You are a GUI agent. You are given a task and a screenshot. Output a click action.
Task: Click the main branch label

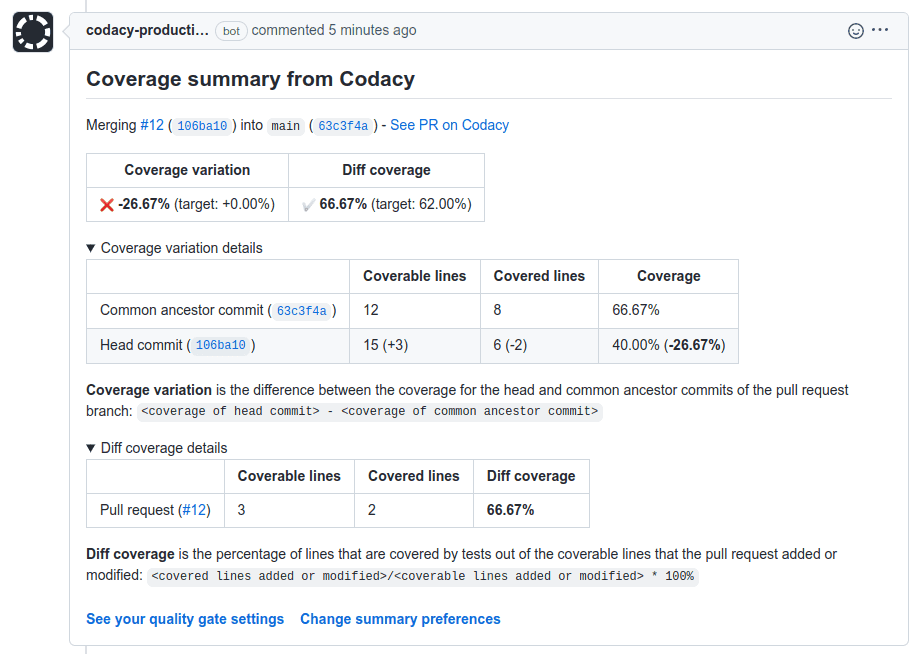[x=285, y=125]
